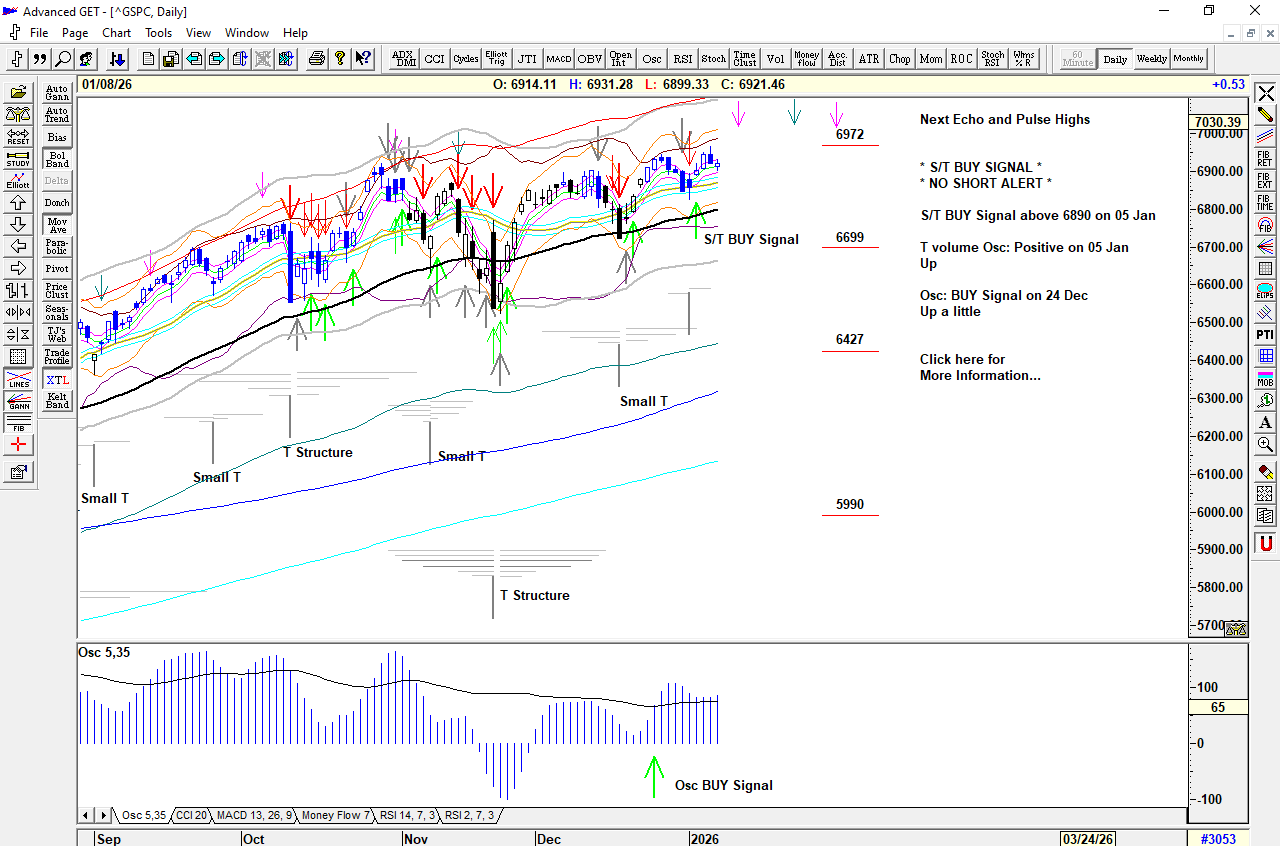This screenshot has width=1280, height=846.
Task: Select the Money Flow 7 tab
Action: pos(336,816)
